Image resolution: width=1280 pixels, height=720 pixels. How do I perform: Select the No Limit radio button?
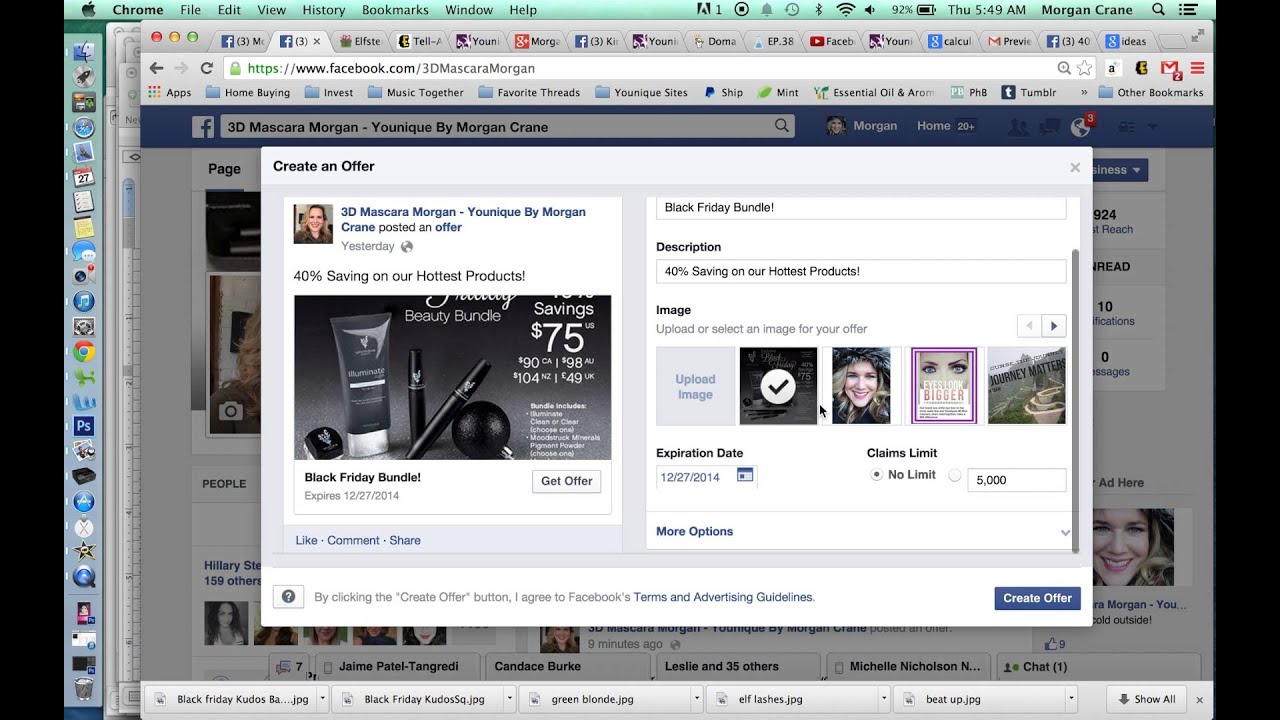[876, 475]
